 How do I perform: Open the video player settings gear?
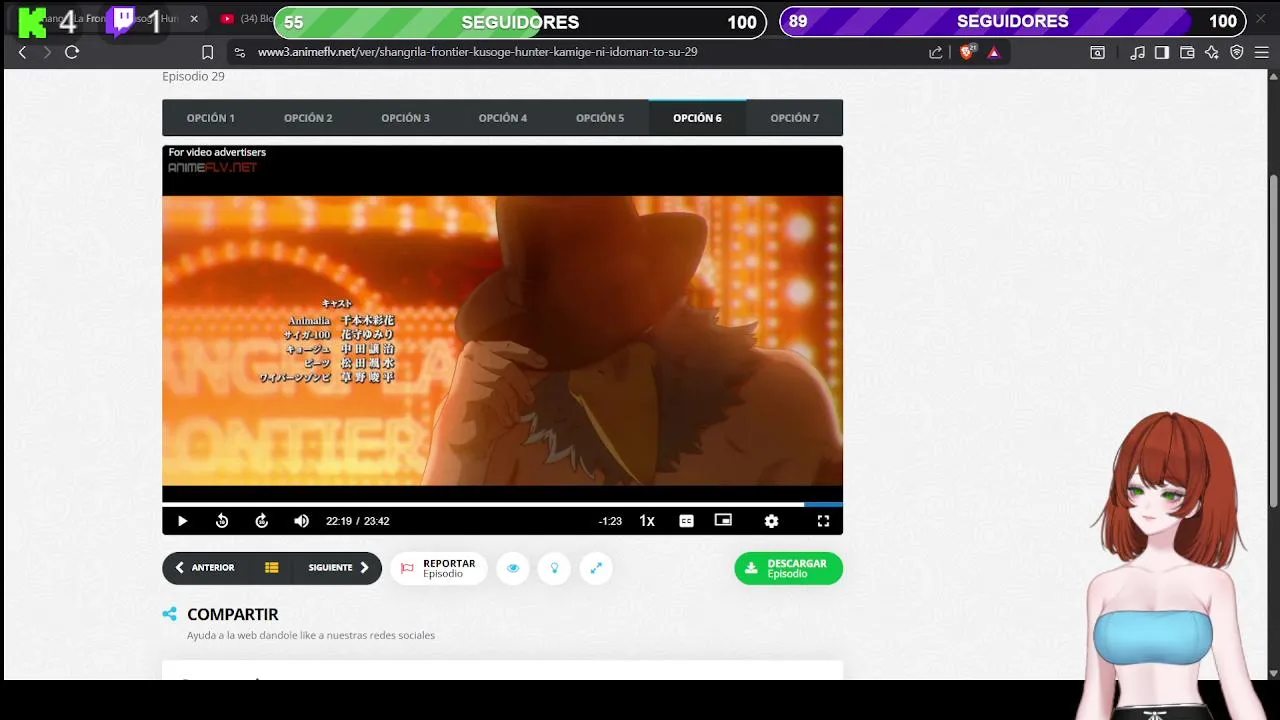point(771,521)
